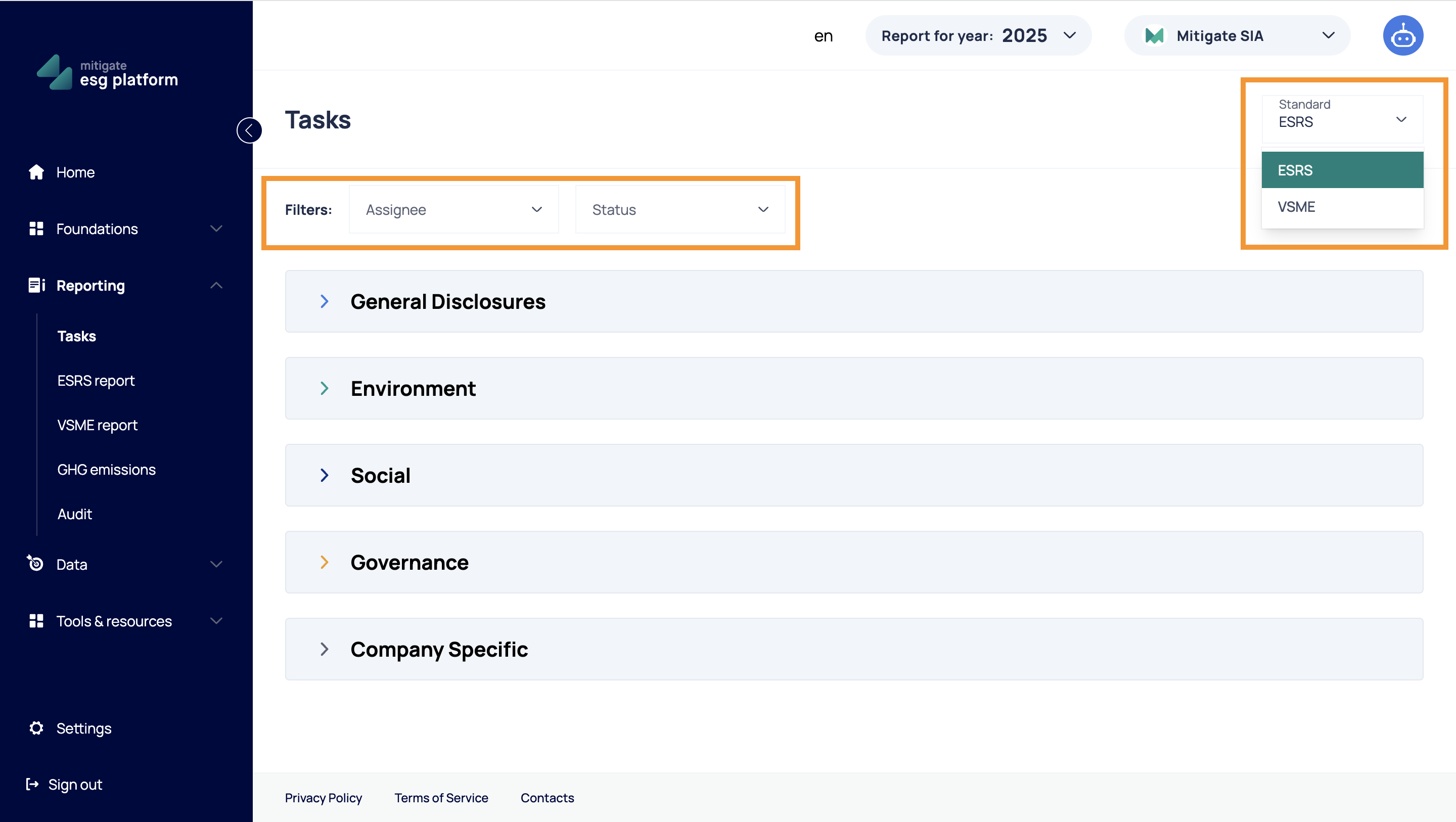
Task: Expand the Company Specific section chevron
Action: tap(325, 649)
